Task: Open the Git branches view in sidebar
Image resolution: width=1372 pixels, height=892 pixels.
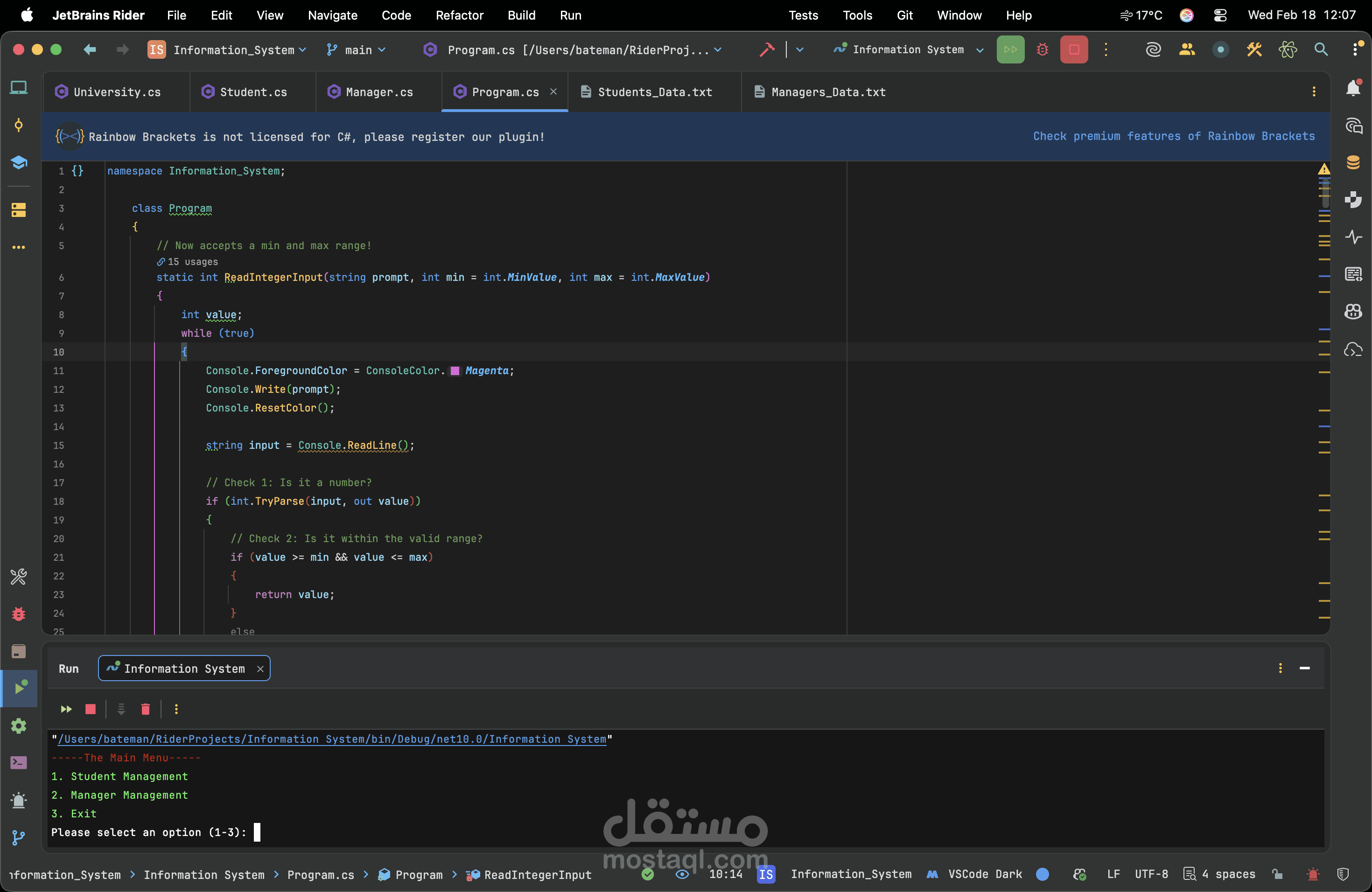Action: click(19, 838)
